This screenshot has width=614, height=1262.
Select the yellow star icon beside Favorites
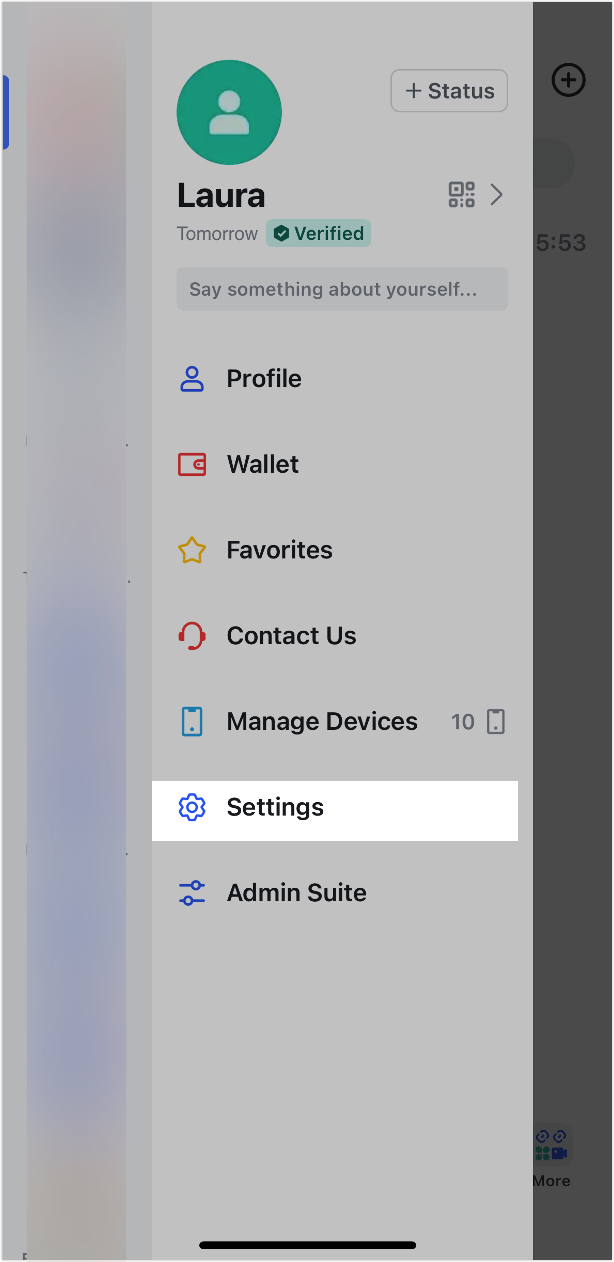tap(192, 550)
